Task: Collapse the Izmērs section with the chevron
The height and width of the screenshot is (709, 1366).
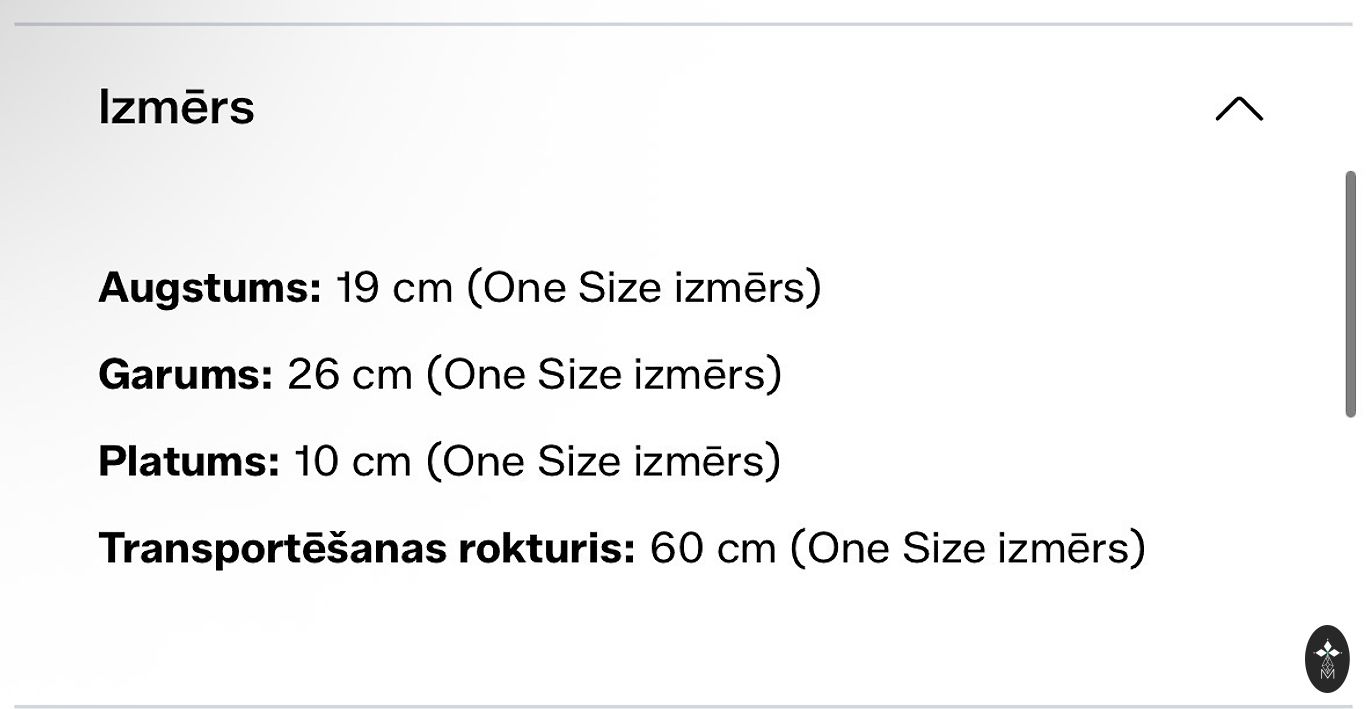Action: (1239, 108)
